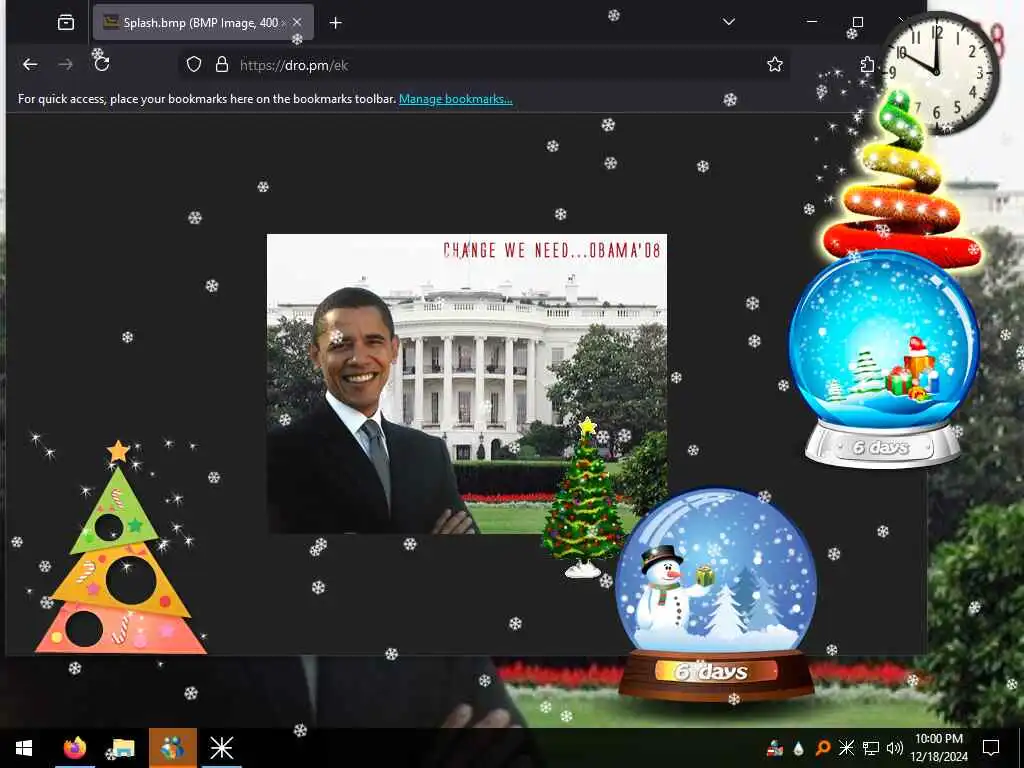Open a new tab with the plus button
This screenshot has height=768, width=1024.
336,23
